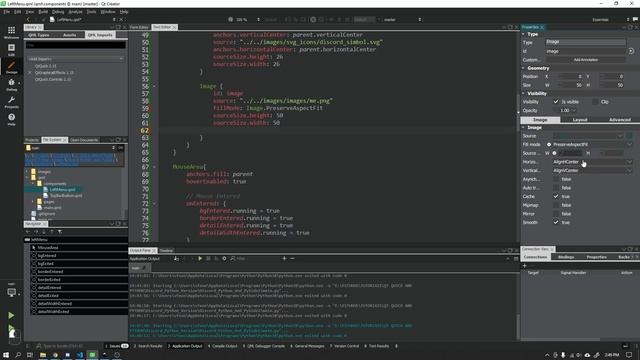The height and width of the screenshot is (360, 640).
Task: Select borderEntered in navigator
Action: (51, 271)
